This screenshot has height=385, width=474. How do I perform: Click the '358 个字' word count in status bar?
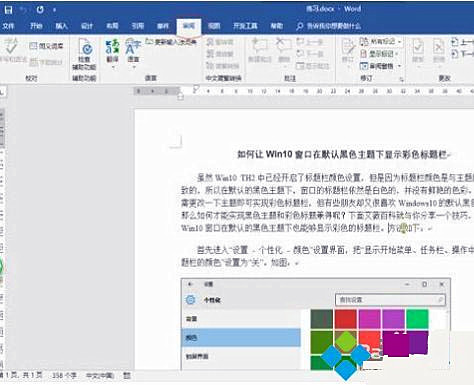pos(64,375)
